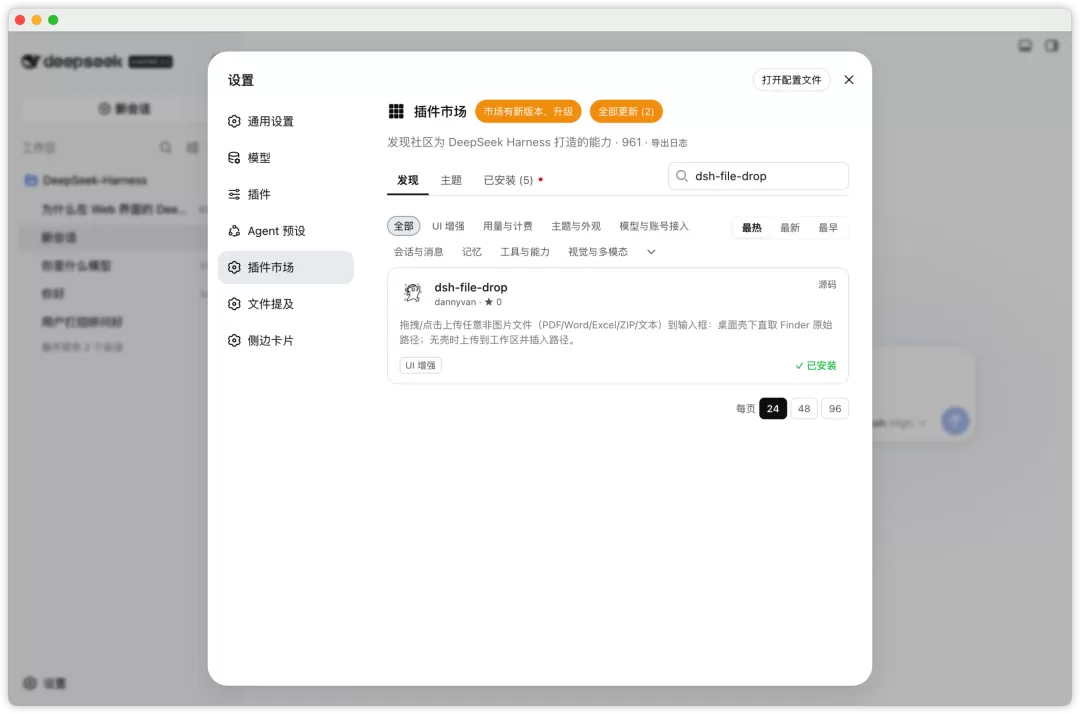Select the 模型与账号接入 category filter
This screenshot has width=1080, height=714.
pos(654,226)
